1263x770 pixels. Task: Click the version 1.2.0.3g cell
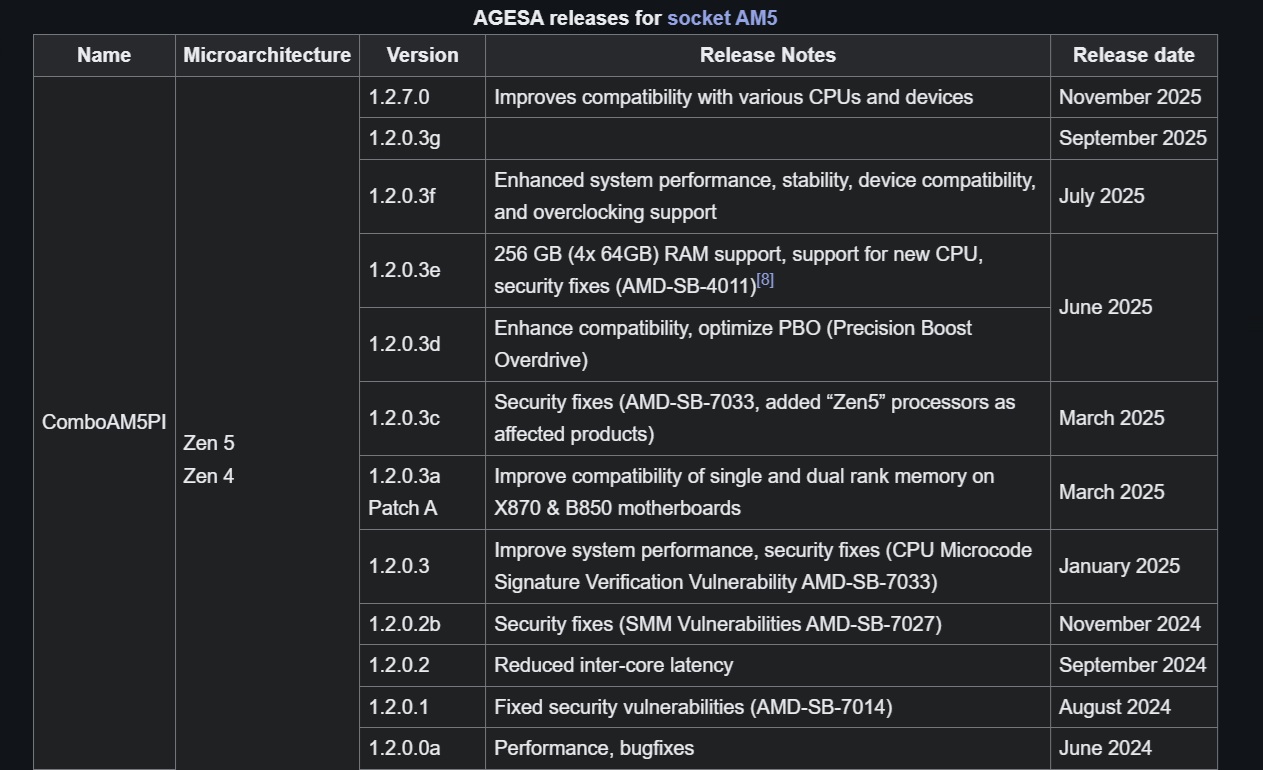pyautogui.click(x=404, y=138)
